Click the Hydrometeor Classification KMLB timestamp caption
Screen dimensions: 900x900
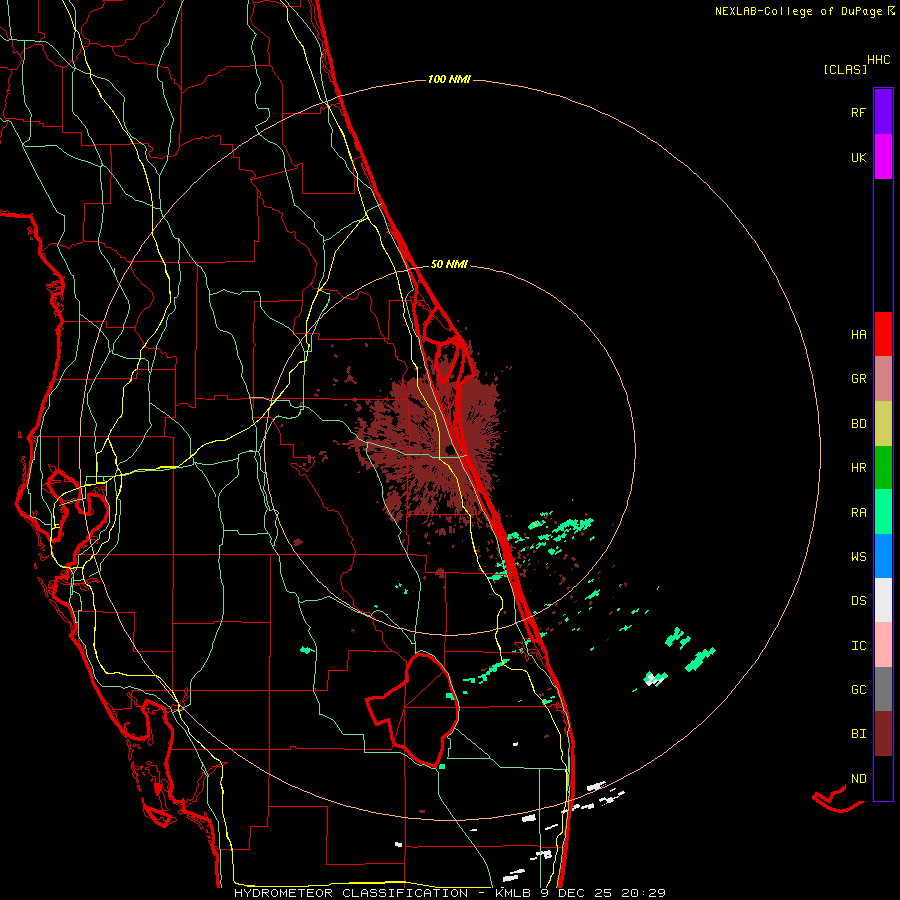click(x=449, y=893)
